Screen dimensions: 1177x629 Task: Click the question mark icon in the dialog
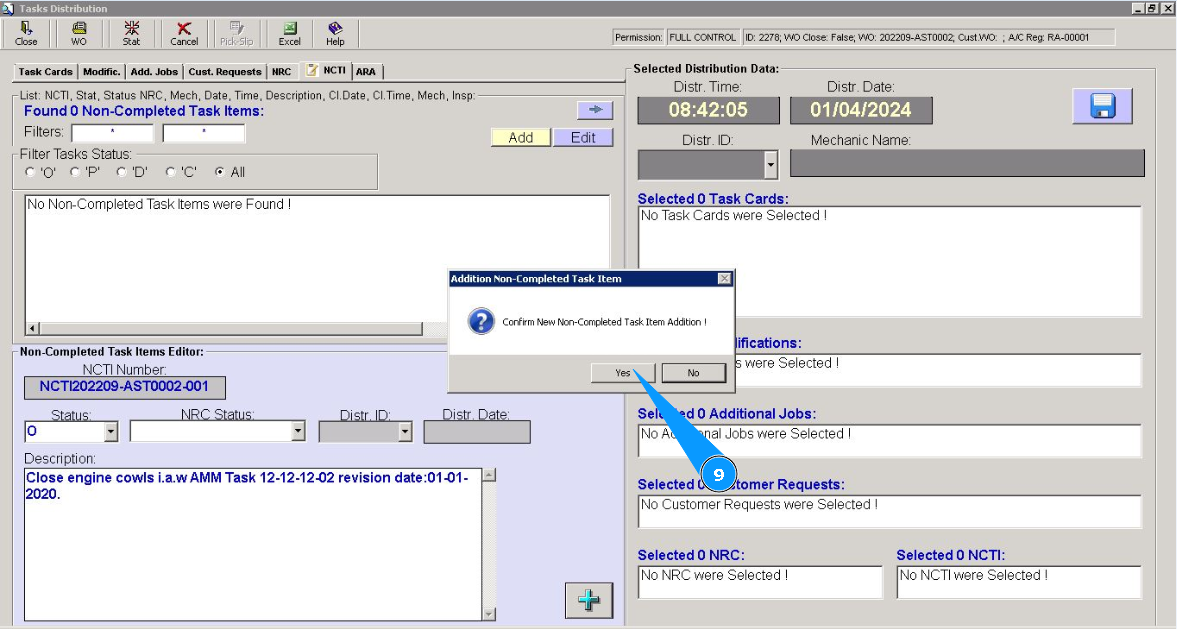(x=481, y=321)
